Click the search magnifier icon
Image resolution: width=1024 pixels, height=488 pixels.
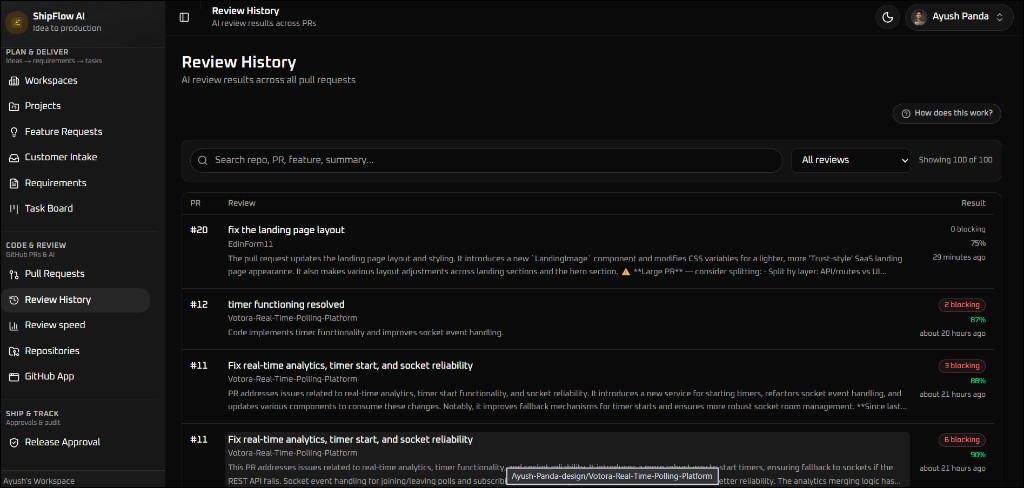point(203,160)
